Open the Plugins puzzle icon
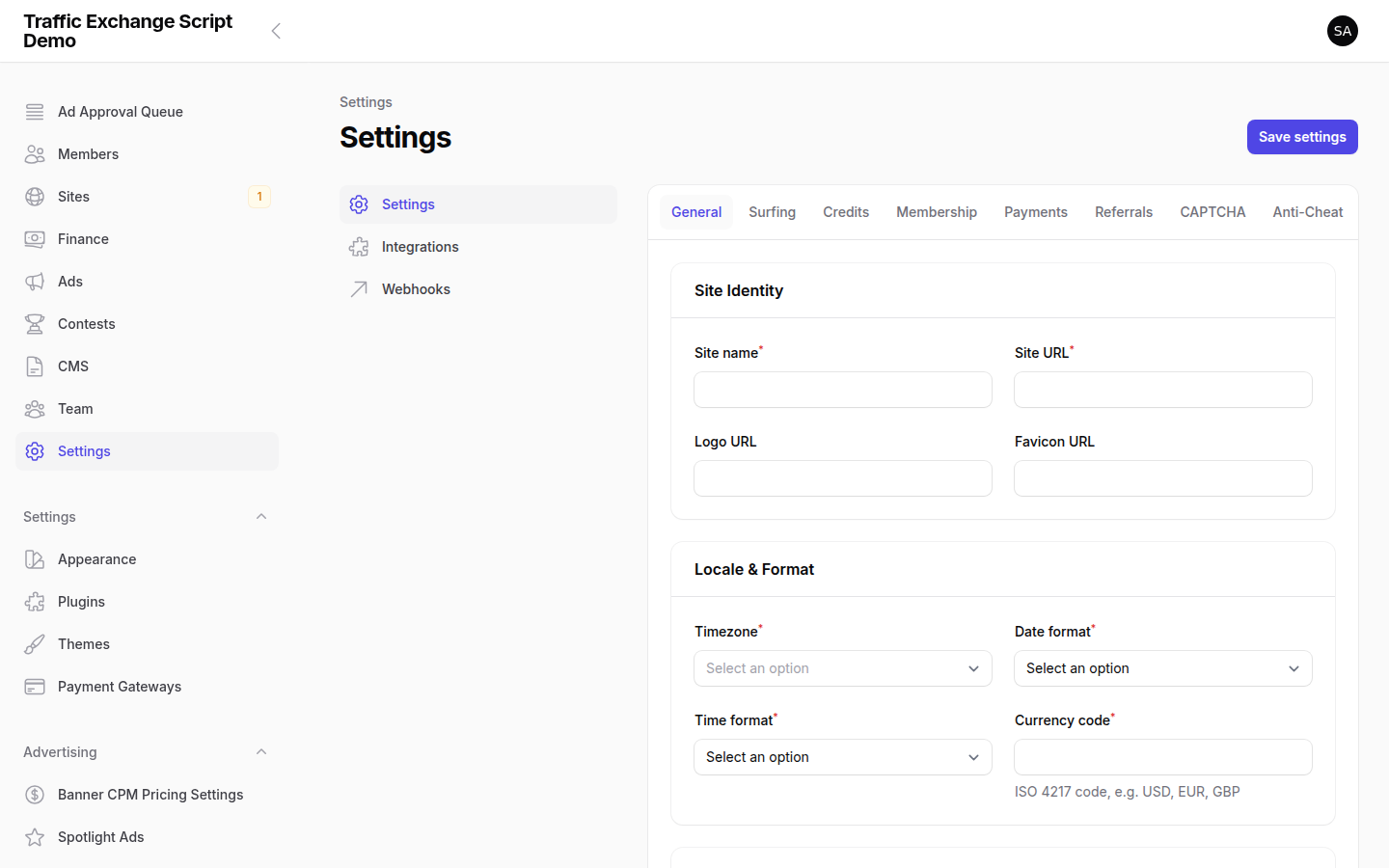The height and width of the screenshot is (868, 1389). tap(35, 601)
